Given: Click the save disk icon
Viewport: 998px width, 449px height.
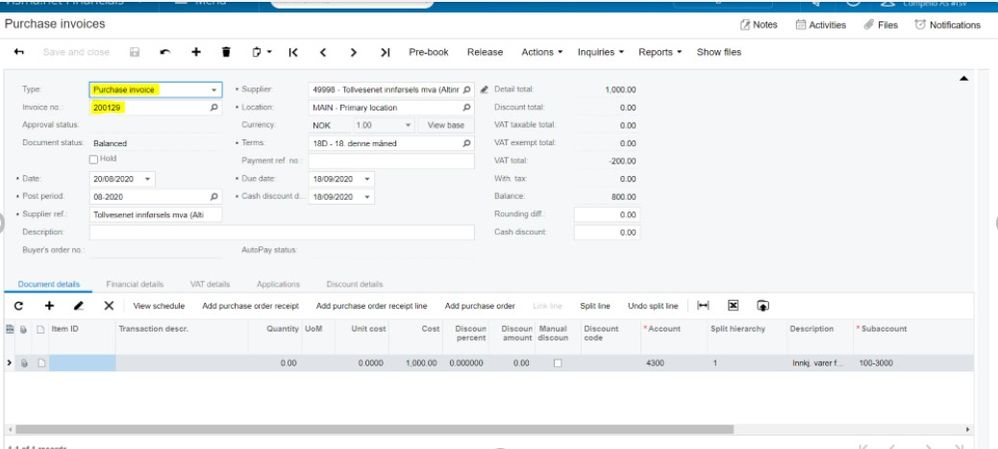Looking at the screenshot, I should (x=134, y=52).
